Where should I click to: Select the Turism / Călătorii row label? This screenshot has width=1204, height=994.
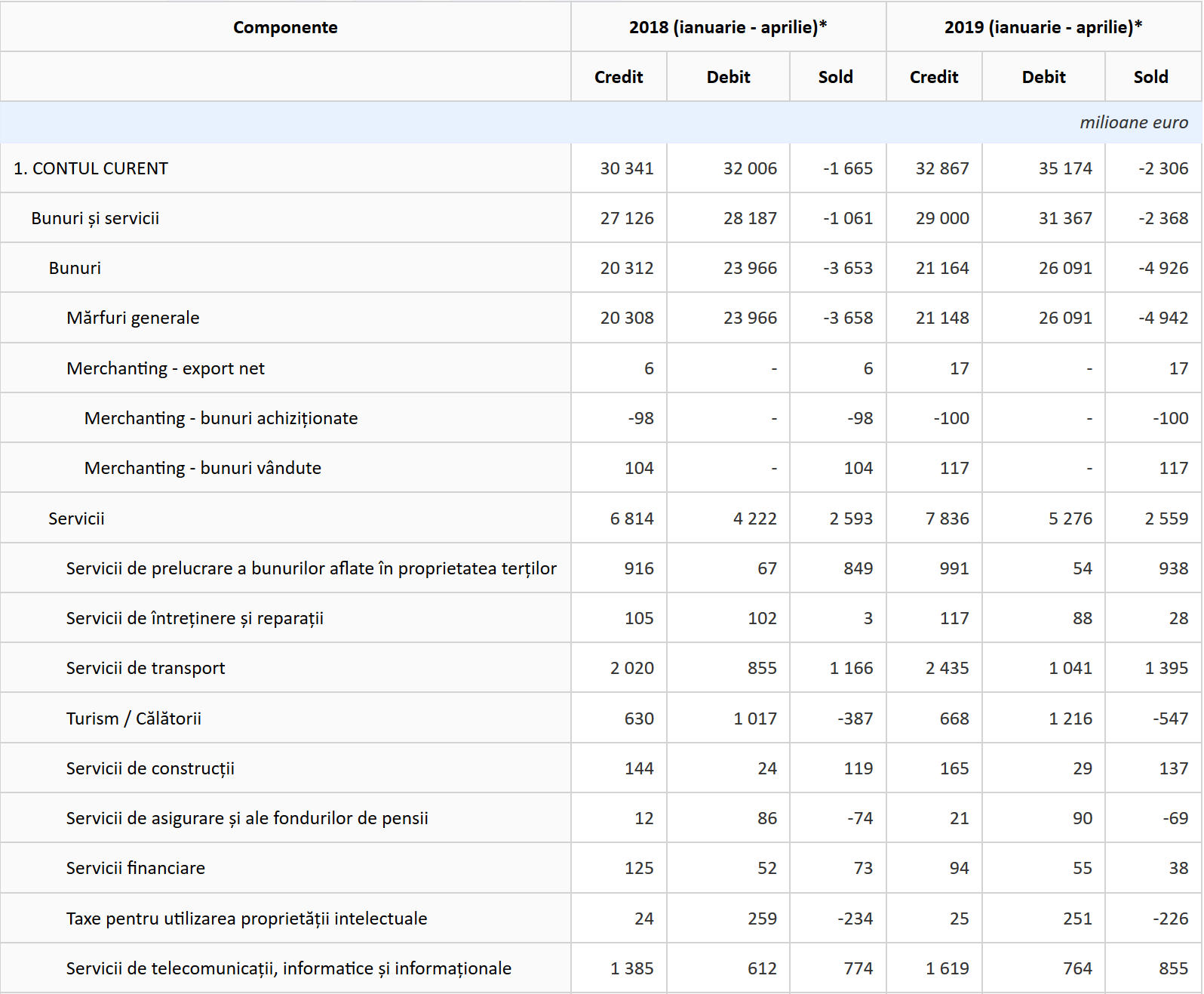point(134,719)
